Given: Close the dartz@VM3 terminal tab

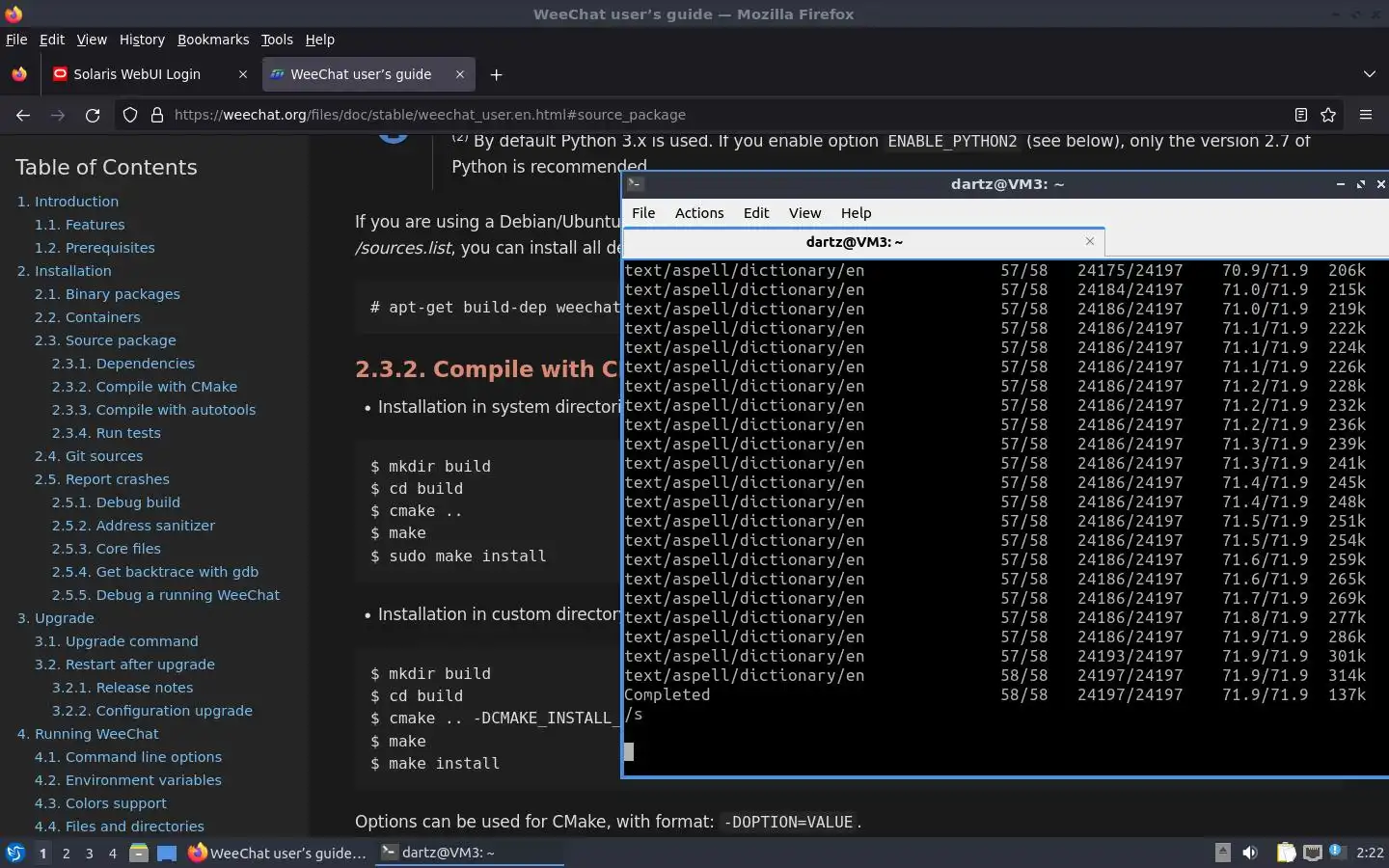Looking at the screenshot, I should coord(1090,241).
